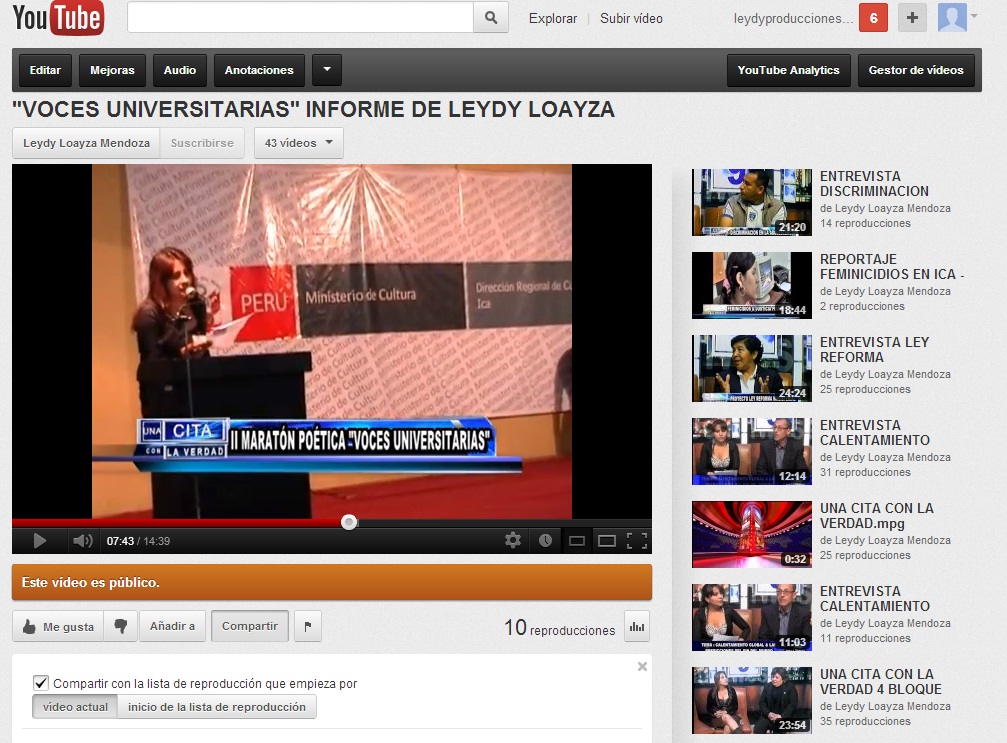The width and height of the screenshot is (1007, 743).
Task: Switch to the Mejoras tab
Action: tap(111, 70)
